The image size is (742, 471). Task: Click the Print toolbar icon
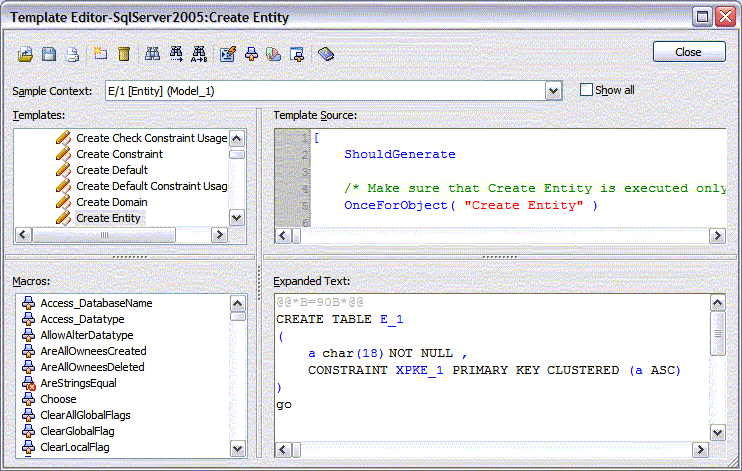tap(73, 54)
